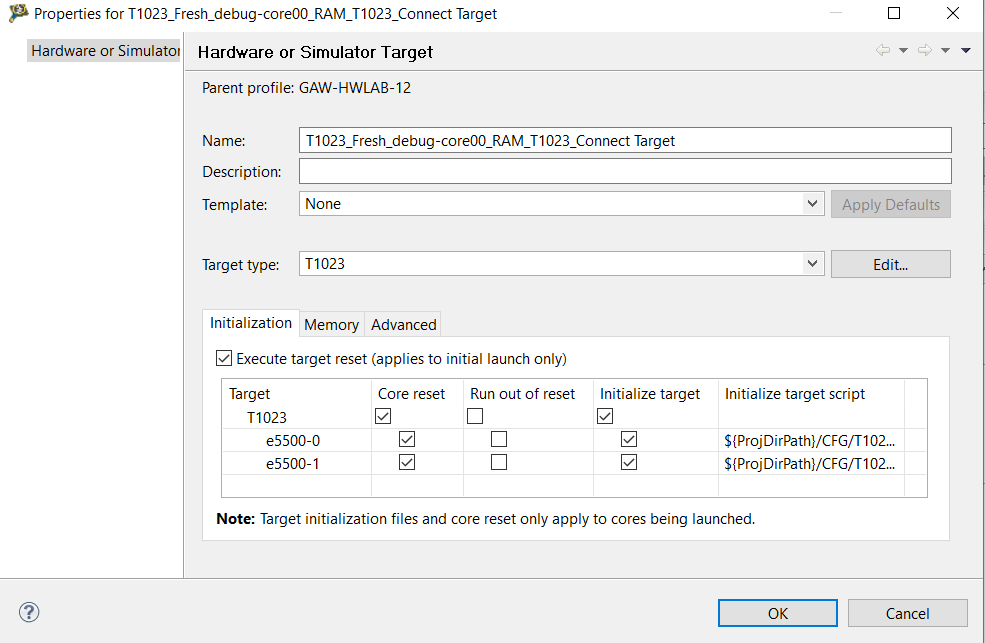Open back history dropdown arrow
Viewport: 985px width, 643px height.
[903, 51]
